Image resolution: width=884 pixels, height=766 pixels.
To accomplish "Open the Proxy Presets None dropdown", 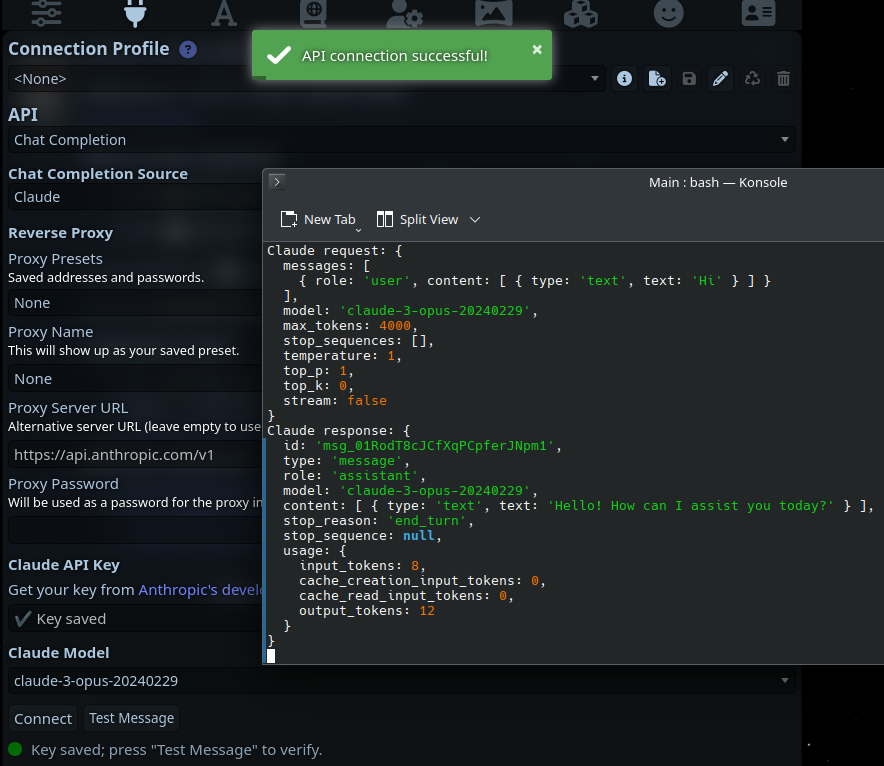I will click(x=135, y=303).
